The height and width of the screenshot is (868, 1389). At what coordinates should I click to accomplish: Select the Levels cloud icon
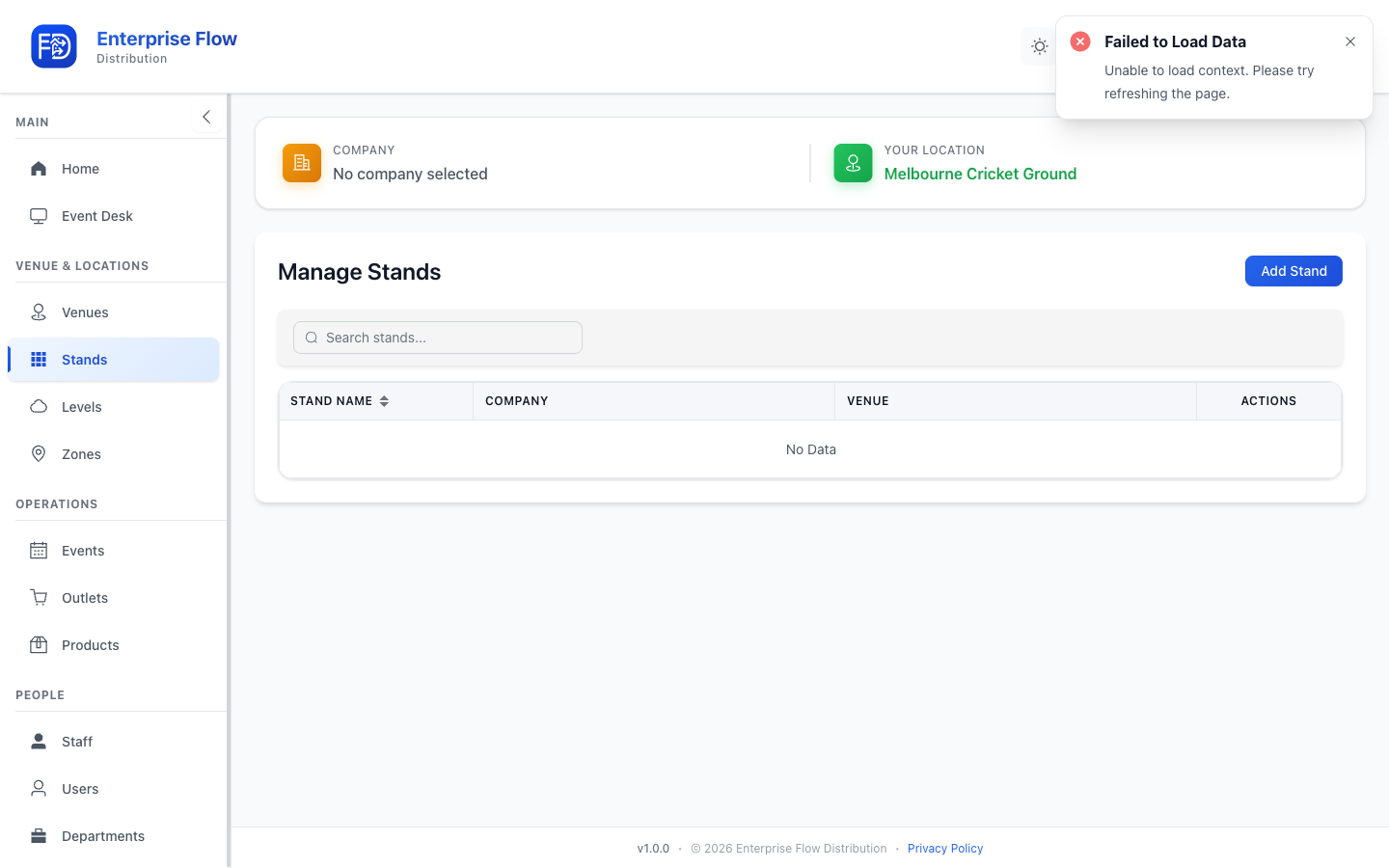[39, 407]
